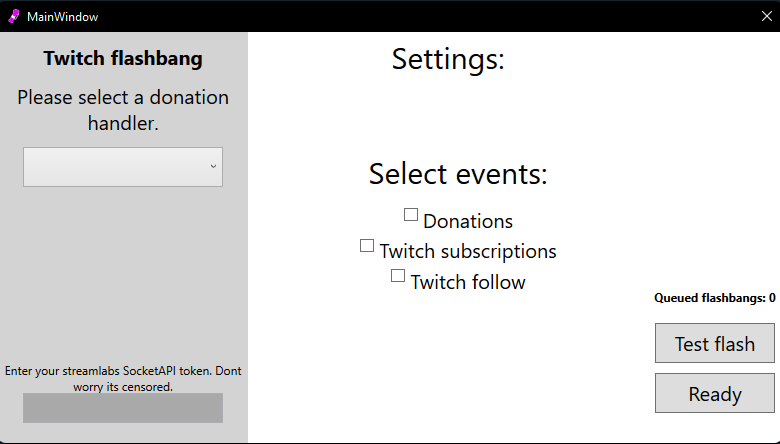Select the Twitch follow label text
This screenshot has height=444, width=780.
click(468, 282)
